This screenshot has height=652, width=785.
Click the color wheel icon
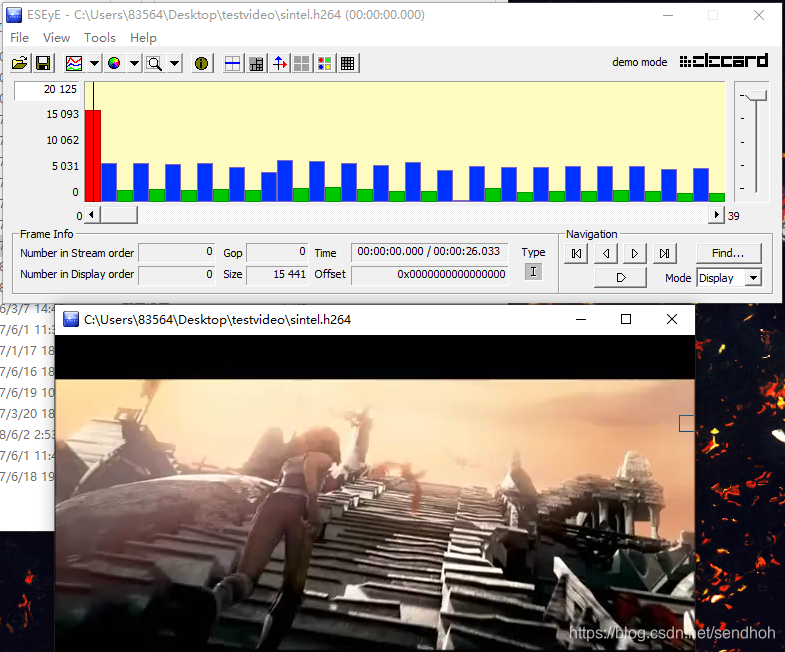(114, 64)
